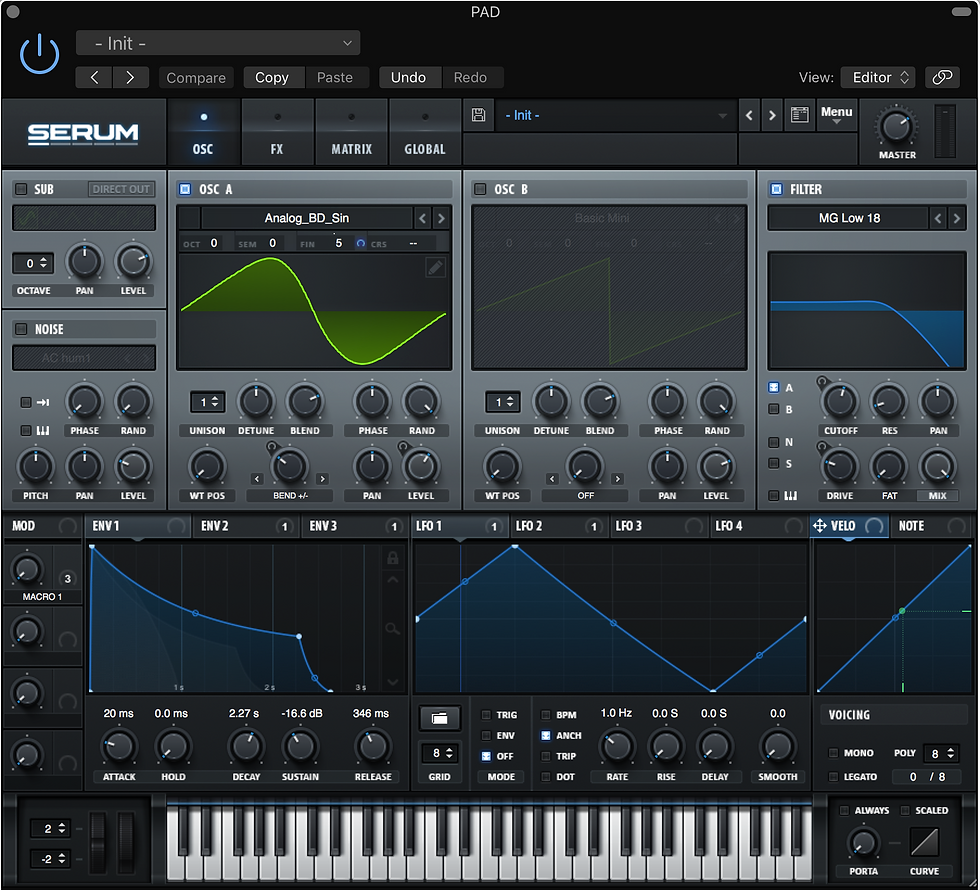Viewport: 980px width, 890px height.
Task: Click the Copy button
Action: click(272, 78)
